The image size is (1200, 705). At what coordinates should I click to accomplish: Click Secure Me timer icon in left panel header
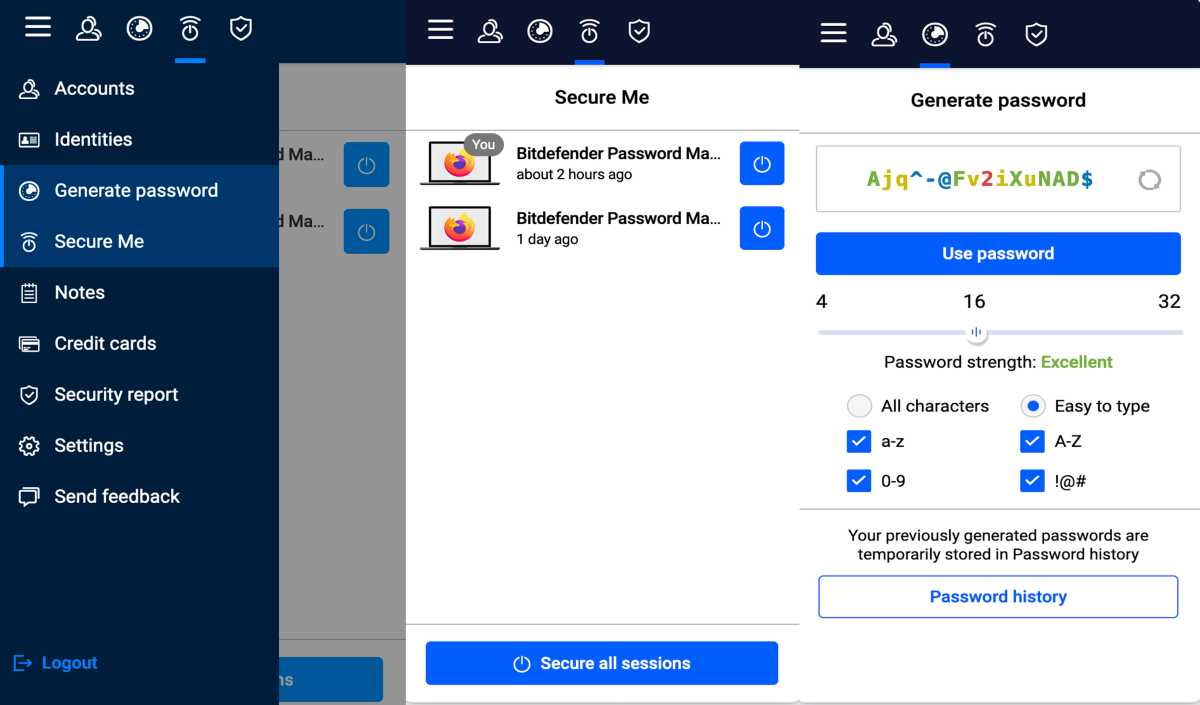(190, 29)
